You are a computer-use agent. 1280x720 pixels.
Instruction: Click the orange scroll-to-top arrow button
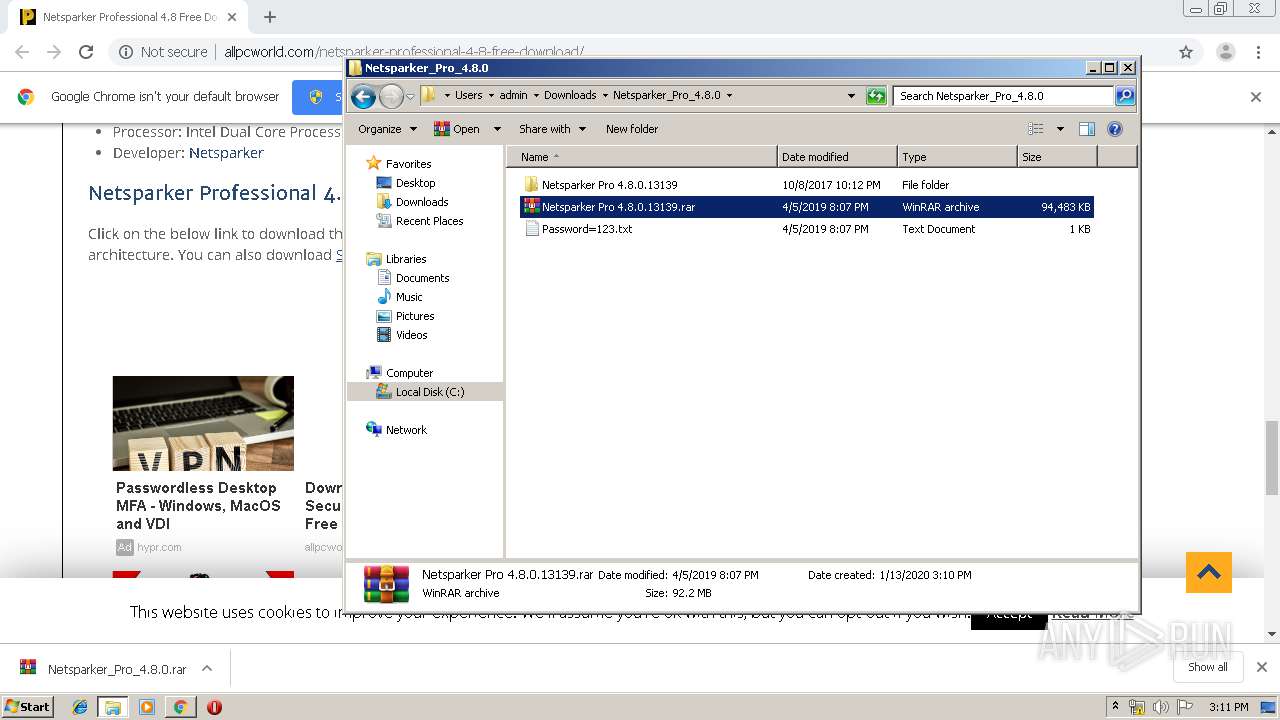[x=1208, y=573]
